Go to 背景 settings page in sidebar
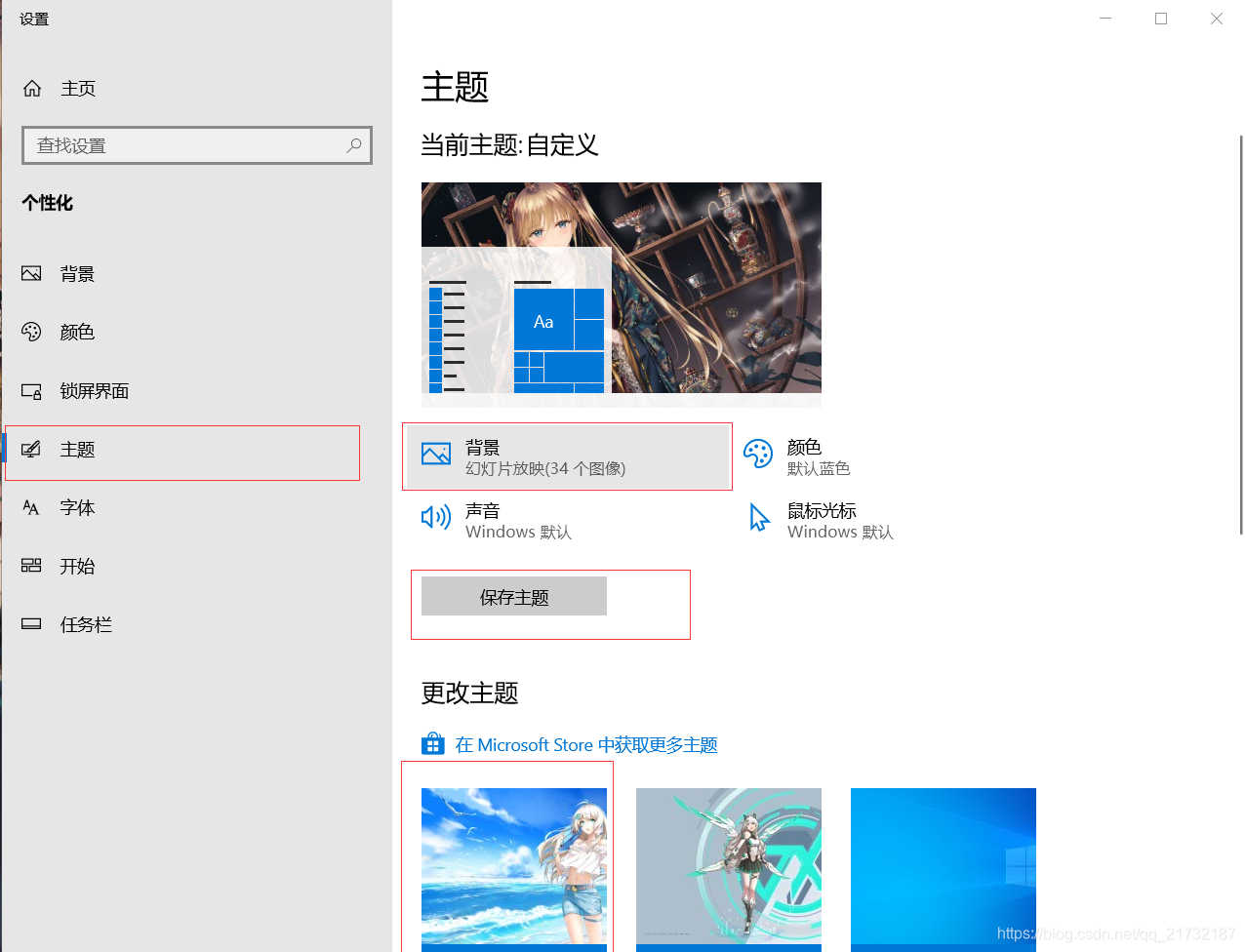The height and width of the screenshot is (952, 1245). 195,274
